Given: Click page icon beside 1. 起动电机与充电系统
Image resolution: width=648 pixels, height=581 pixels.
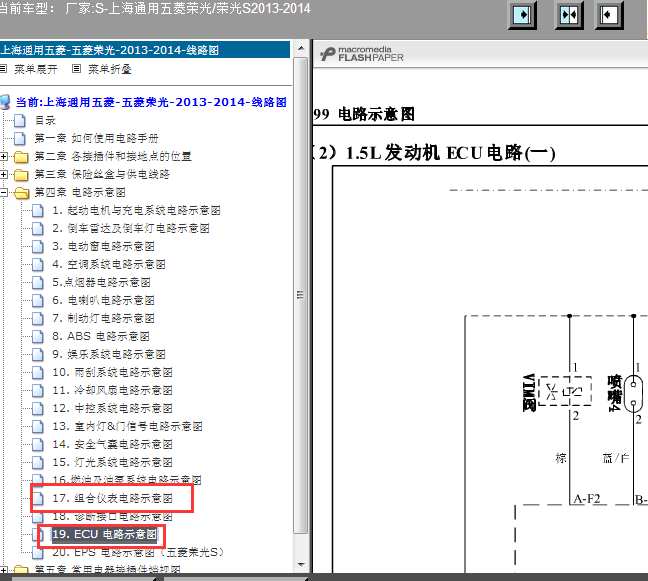Looking at the screenshot, I should (x=38, y=210).
